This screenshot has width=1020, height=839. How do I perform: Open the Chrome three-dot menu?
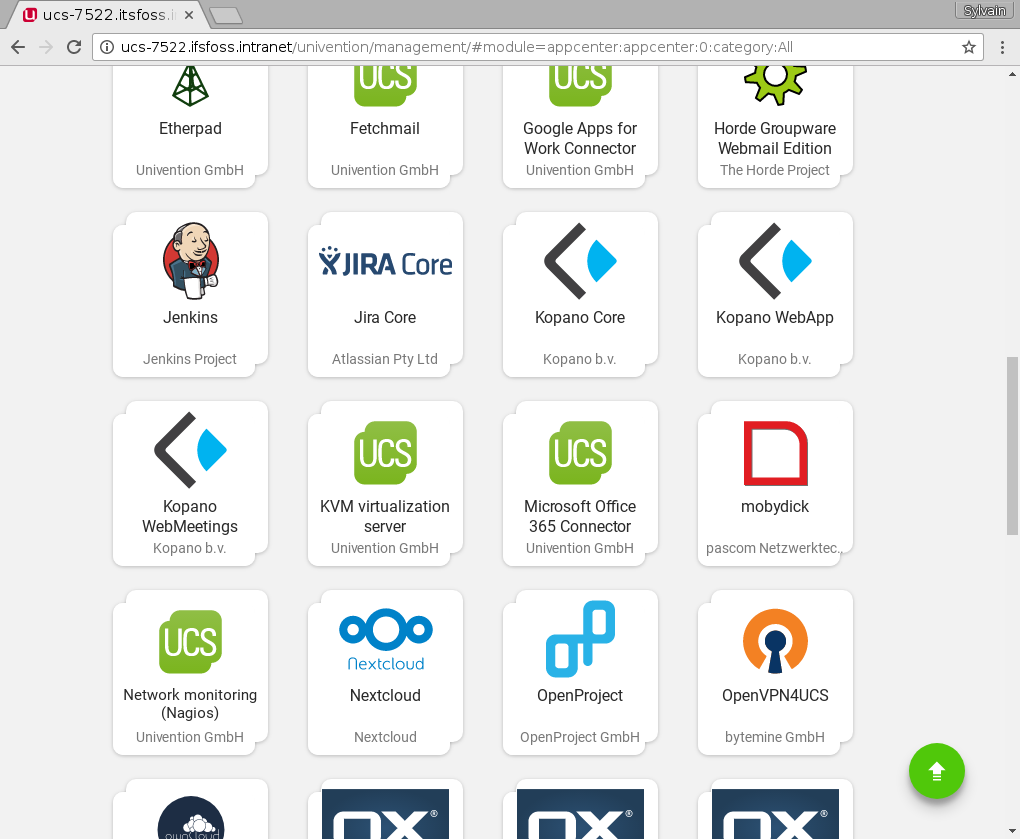pos(1002,47)
